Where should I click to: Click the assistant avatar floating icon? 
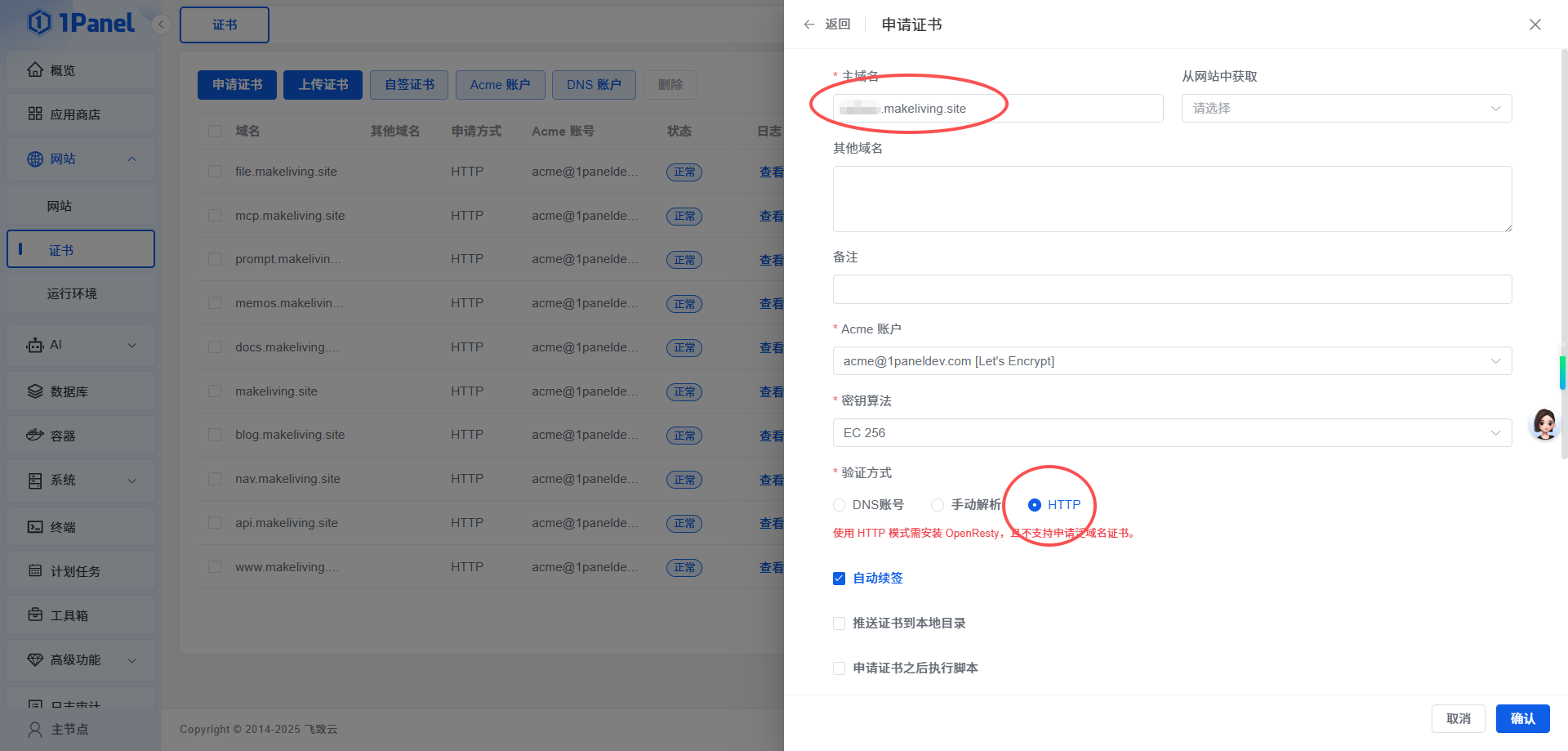click(x=1543, y=424)
